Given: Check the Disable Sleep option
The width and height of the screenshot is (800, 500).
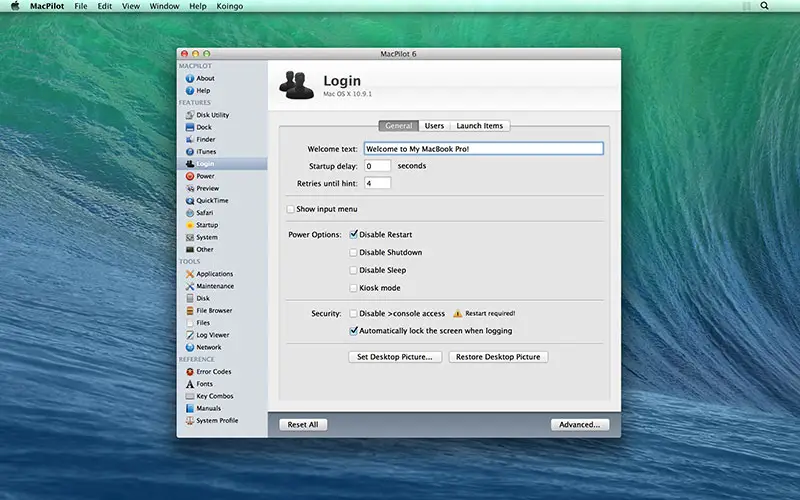Looking at the screenshot, I should [x=353, y=270].
